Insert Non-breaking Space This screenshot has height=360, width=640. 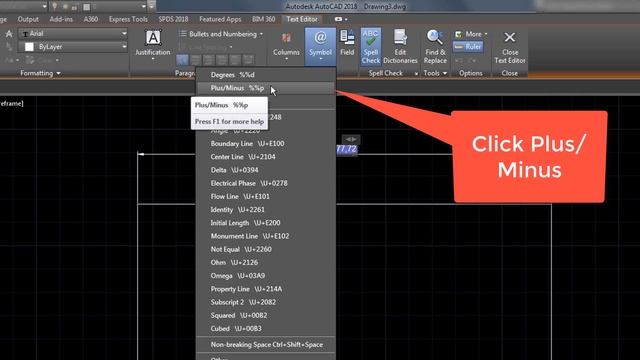[x=266, y=344]
